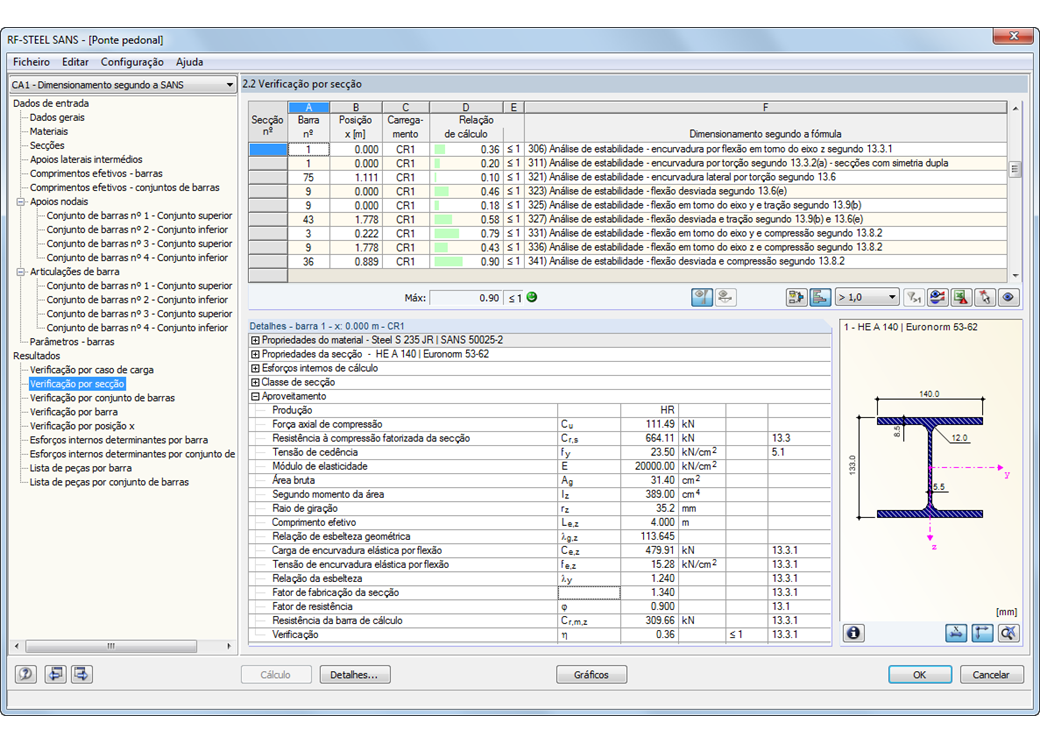
Task: Click the Detalhes... button
Action: coord(355,675)
